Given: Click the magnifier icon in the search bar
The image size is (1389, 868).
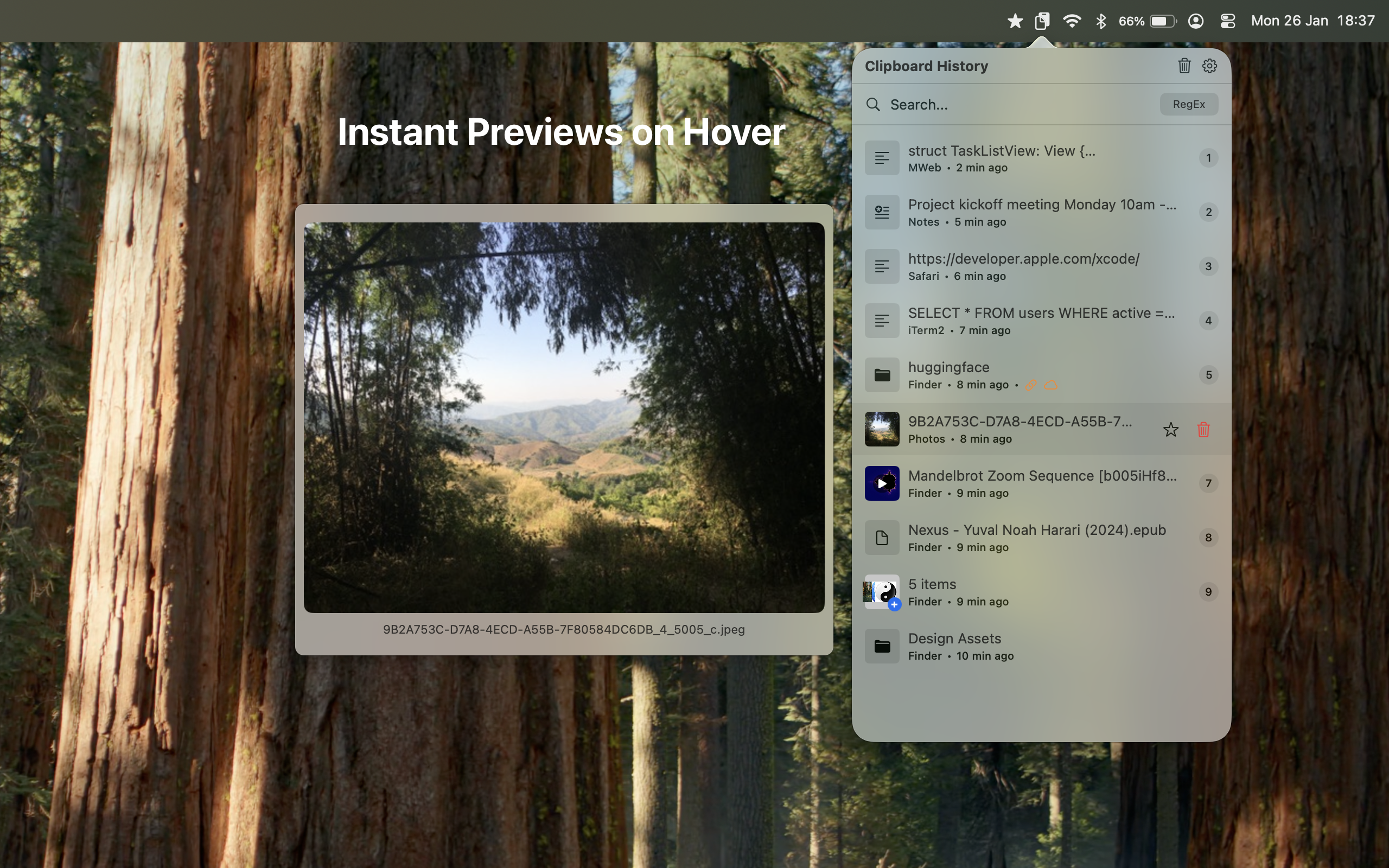Looking at the screenshot, I should coord(873,105).
